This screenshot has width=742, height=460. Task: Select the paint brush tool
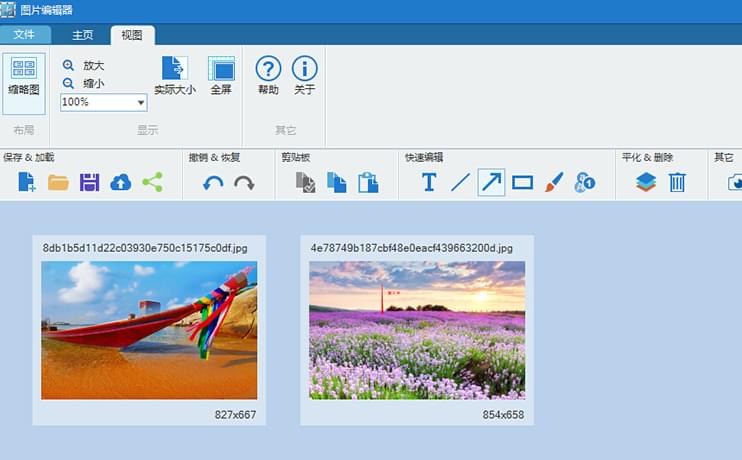(x=554, y=182)
